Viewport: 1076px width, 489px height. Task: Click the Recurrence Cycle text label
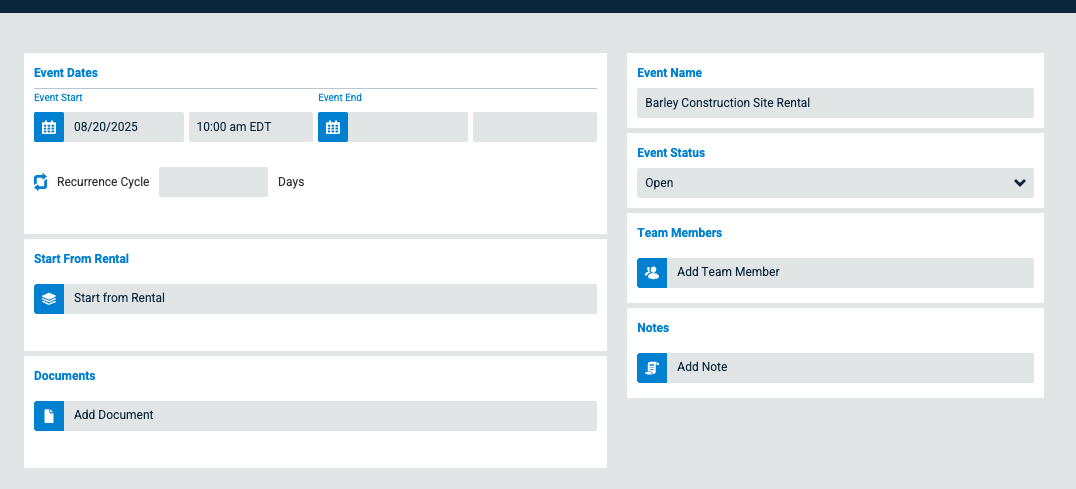tap(103, 182)
